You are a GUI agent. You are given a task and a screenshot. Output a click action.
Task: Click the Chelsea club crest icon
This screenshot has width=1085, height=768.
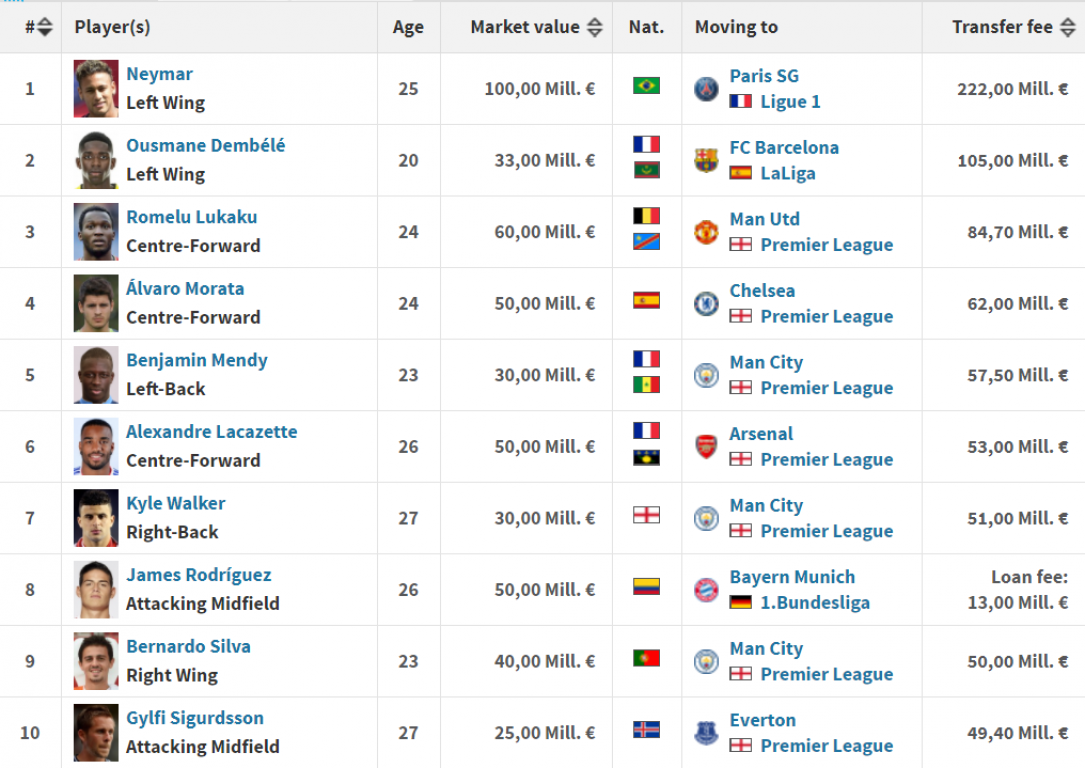[x=707, y=303]
